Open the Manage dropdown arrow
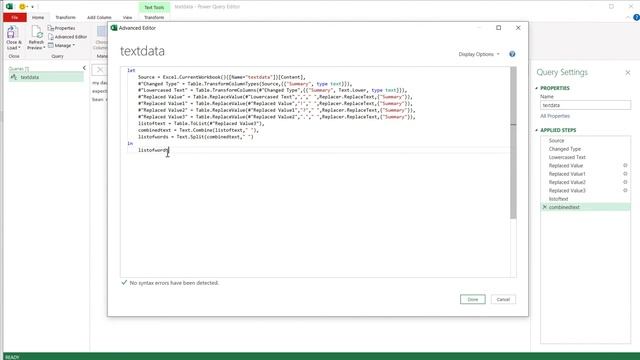640x360 pixels. [x=73, y=45]
